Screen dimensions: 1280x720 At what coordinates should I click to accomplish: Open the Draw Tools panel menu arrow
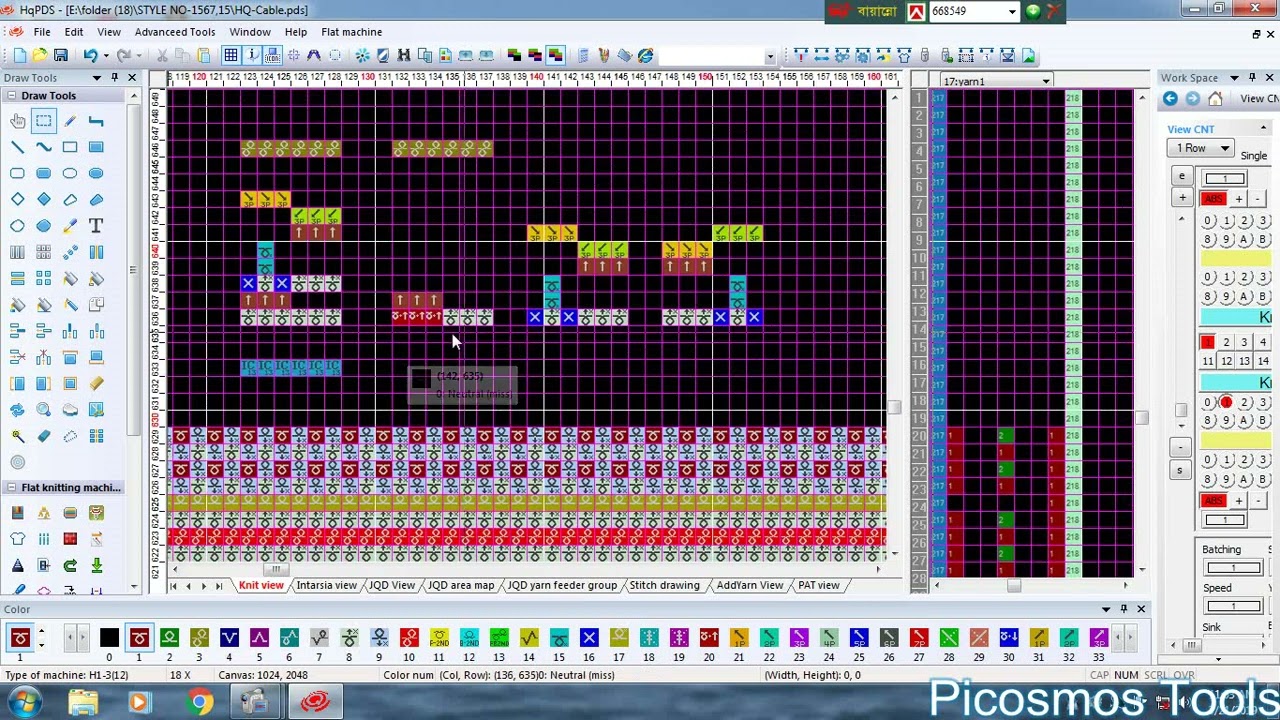[97, 78]
